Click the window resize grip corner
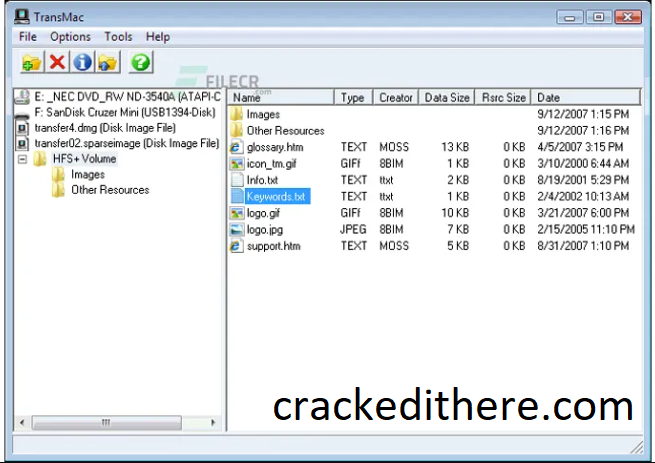655x463 pixels. [637, 447]
